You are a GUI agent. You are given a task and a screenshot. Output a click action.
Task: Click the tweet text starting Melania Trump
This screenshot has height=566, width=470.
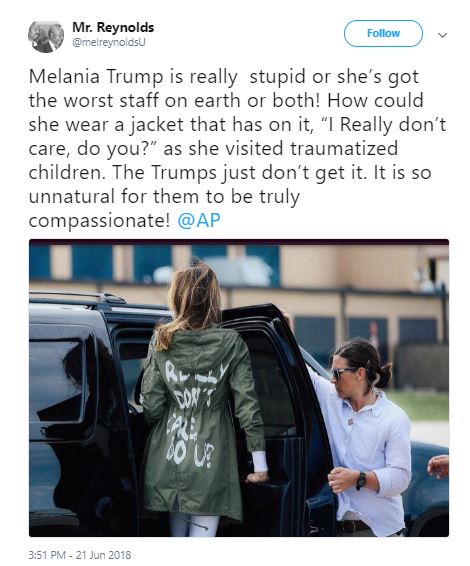click(237, 148)
